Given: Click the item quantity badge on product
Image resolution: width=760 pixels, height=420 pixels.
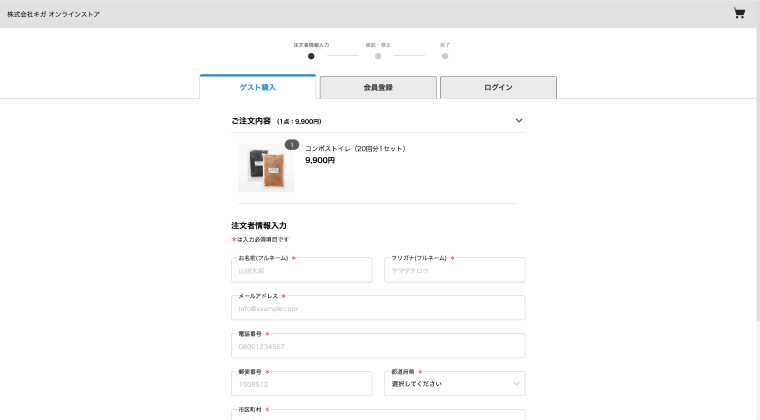Looking at the screenshot, I should pyautogui.click(x=291, y=145).
